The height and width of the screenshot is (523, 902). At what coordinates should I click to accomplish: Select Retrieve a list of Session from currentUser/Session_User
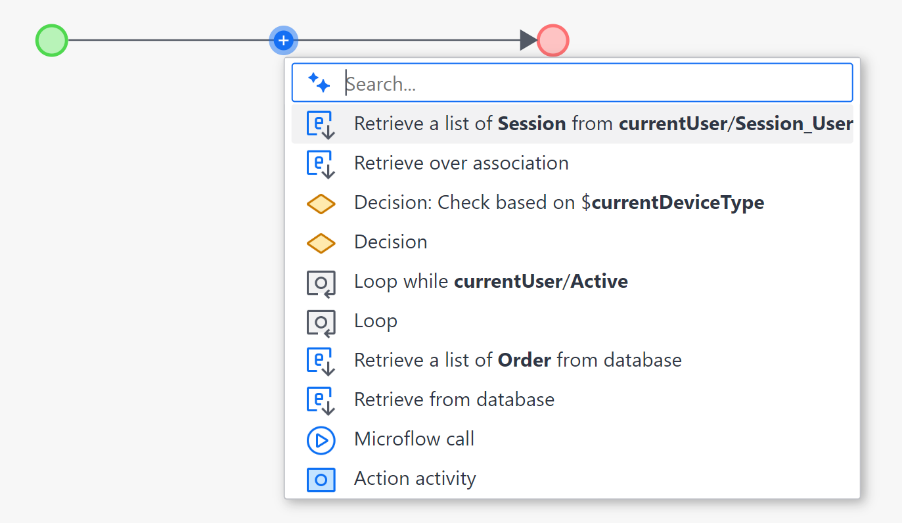coord(572,124)
